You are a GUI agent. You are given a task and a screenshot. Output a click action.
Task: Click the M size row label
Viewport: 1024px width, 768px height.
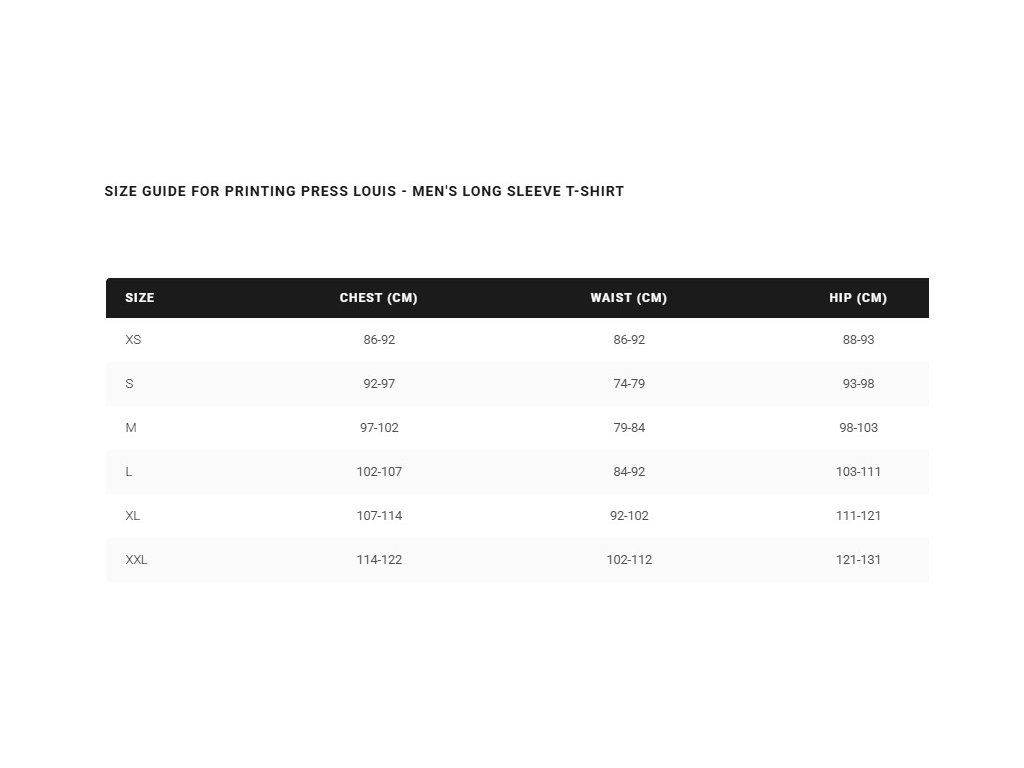(131, 428)
